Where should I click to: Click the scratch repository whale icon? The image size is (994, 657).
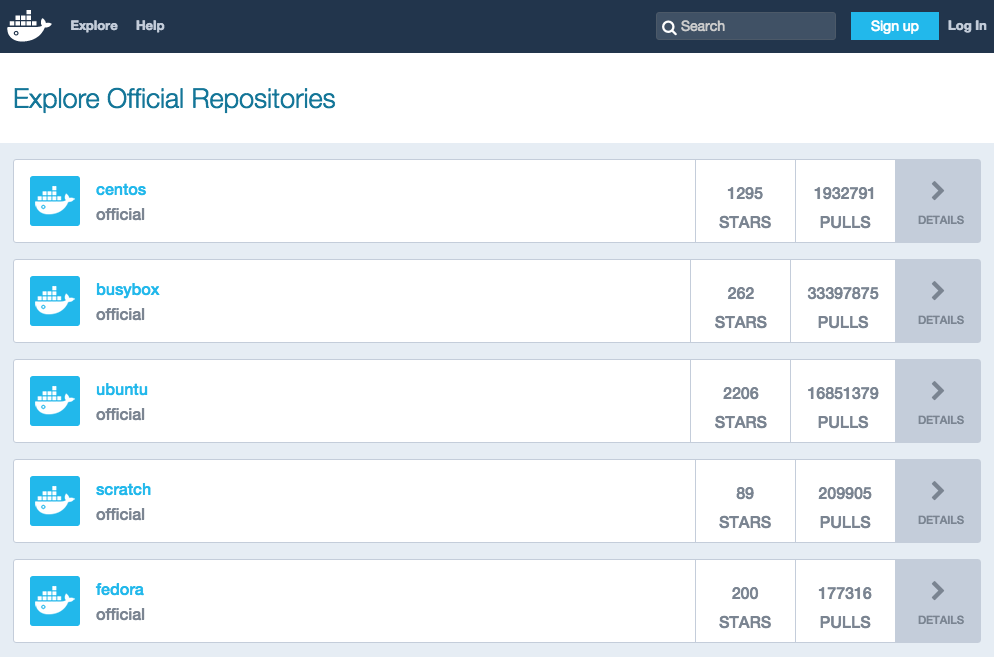coord(55,501)
